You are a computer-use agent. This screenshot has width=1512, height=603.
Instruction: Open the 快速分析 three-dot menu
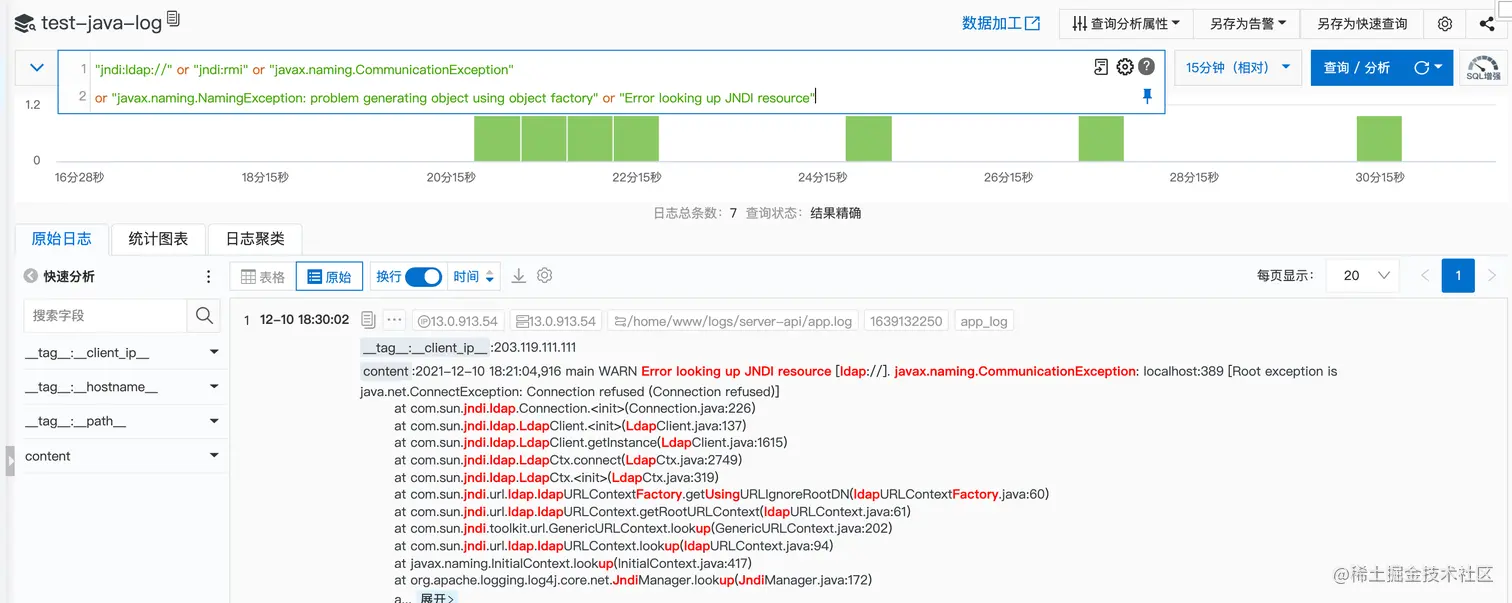click(208, 277)
